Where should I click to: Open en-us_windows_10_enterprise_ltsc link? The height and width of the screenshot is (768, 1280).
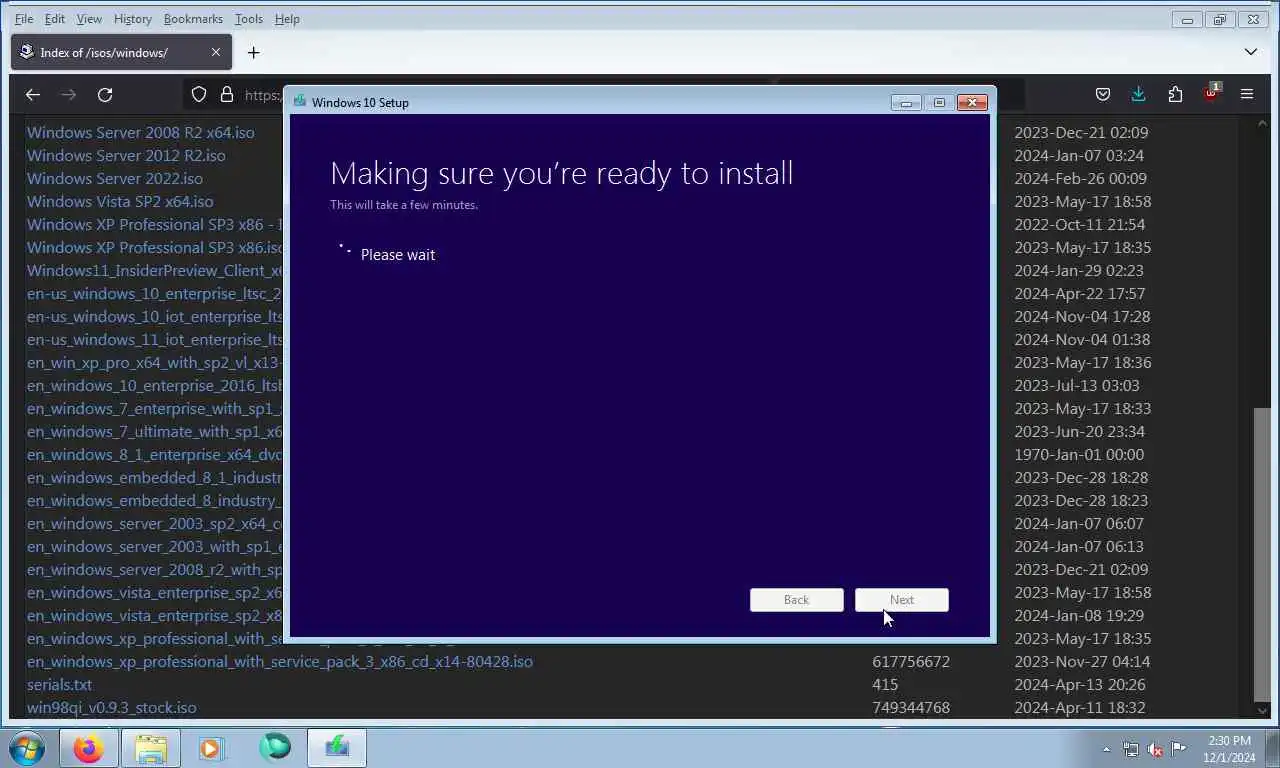coord(155,293)
